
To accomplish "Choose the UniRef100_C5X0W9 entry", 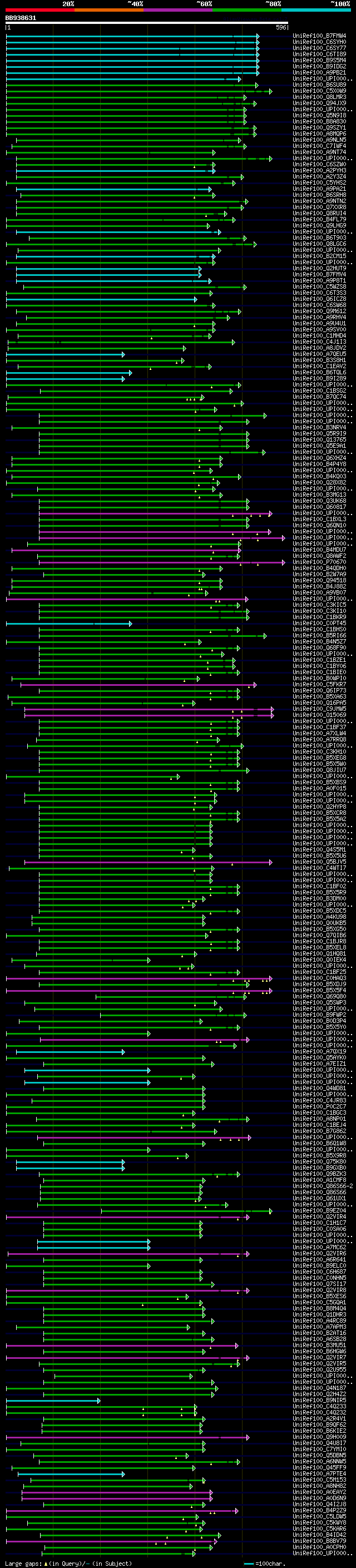I will click(319, 91).
